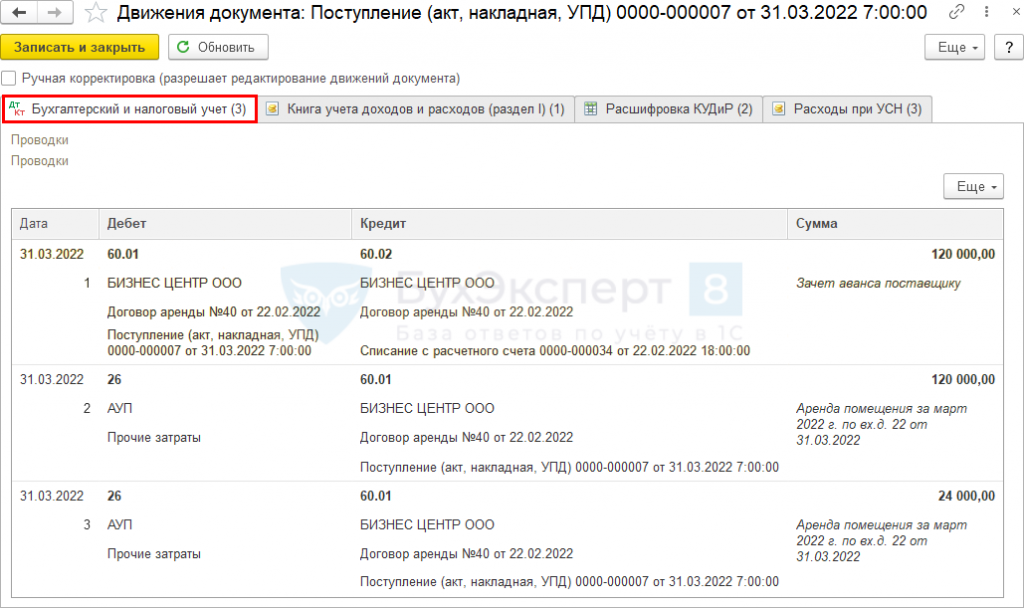
Task: Click the Записать и закрыть button
Action: (x=79, y=47)
